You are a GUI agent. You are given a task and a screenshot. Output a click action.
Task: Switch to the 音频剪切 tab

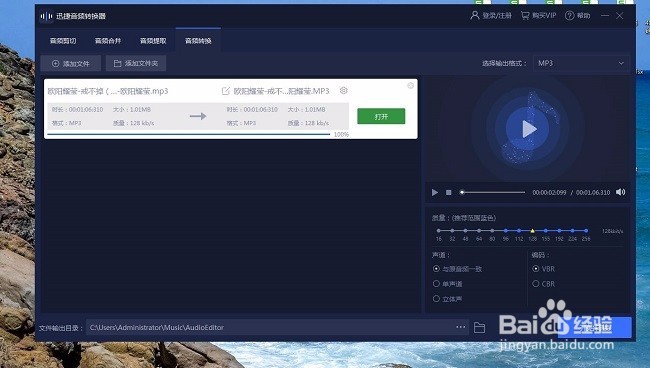click(63, 41)
